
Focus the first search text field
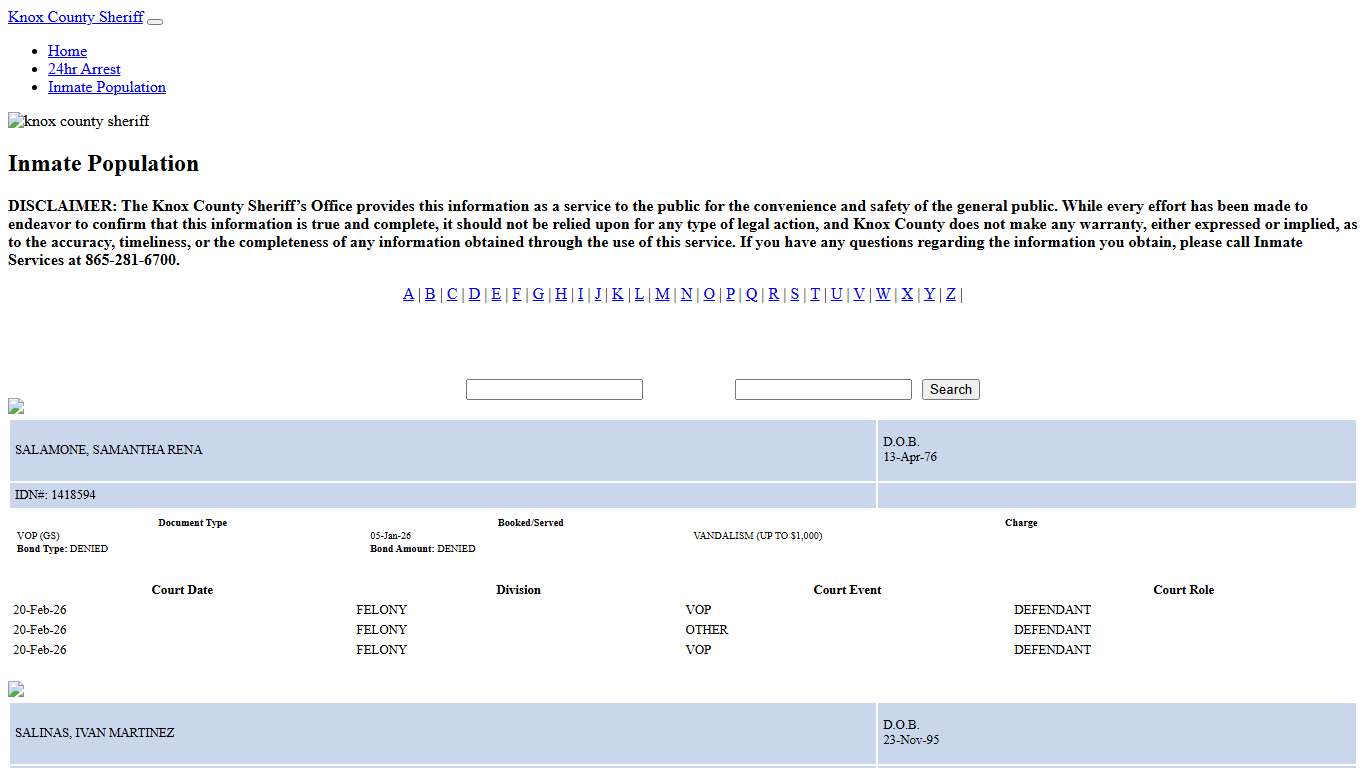pyautogui.click(x=554, y=389)
